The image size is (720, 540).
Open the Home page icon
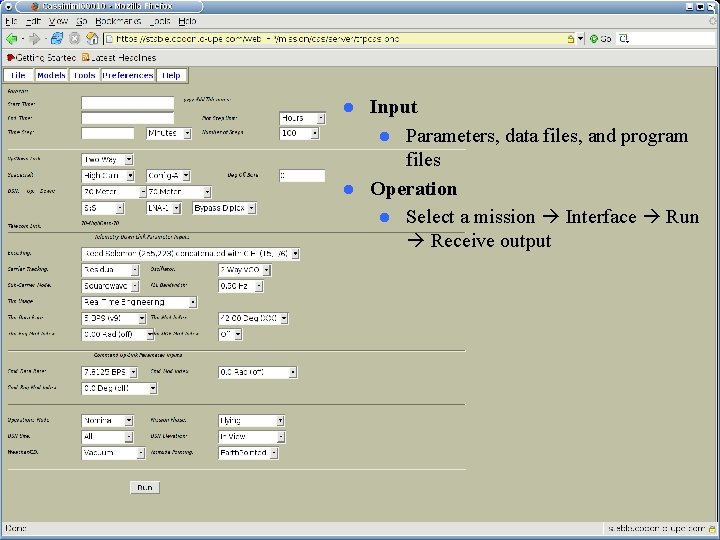[92, 39]
